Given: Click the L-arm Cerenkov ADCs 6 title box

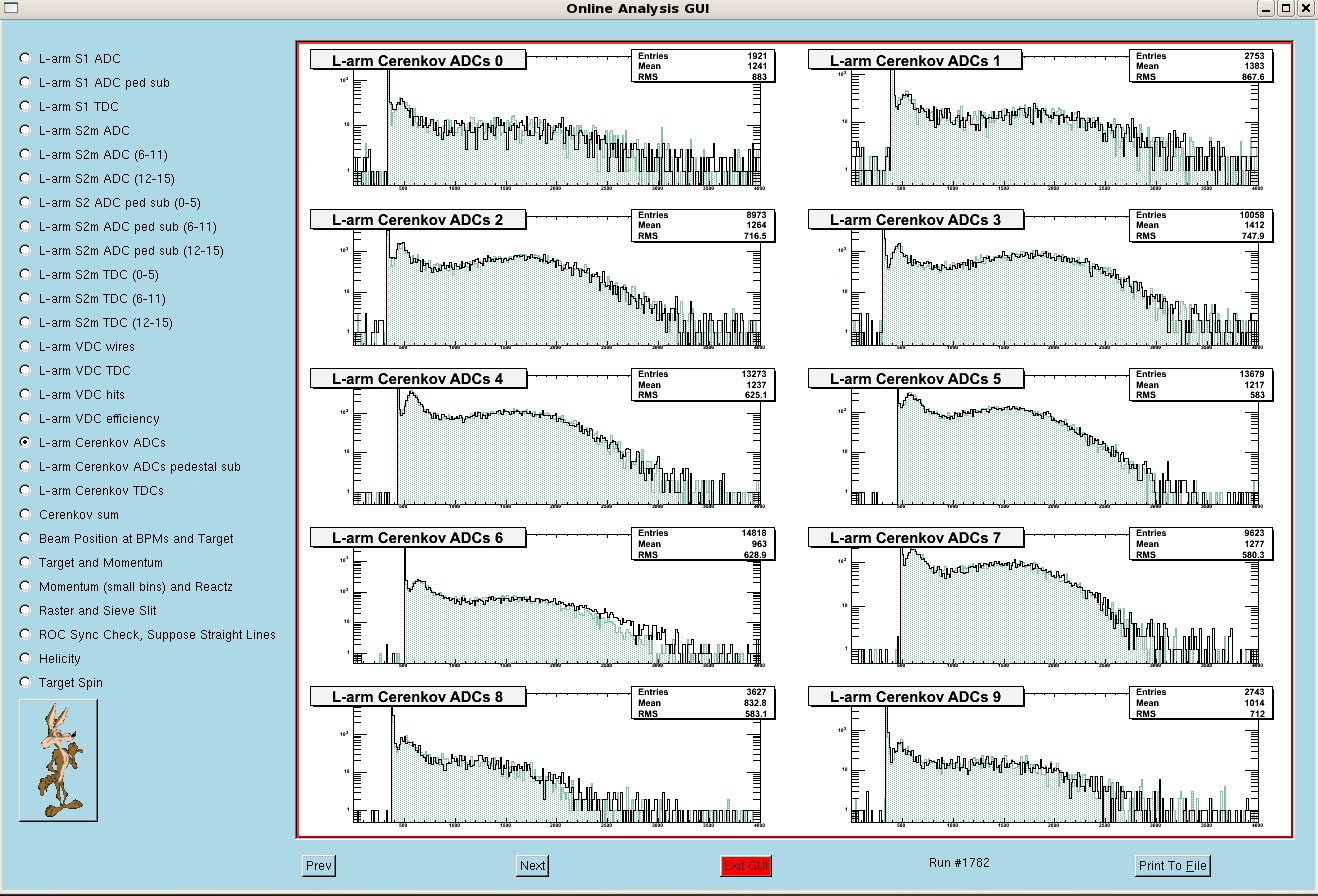Looking at the screenshot, I should pos(417,538).
